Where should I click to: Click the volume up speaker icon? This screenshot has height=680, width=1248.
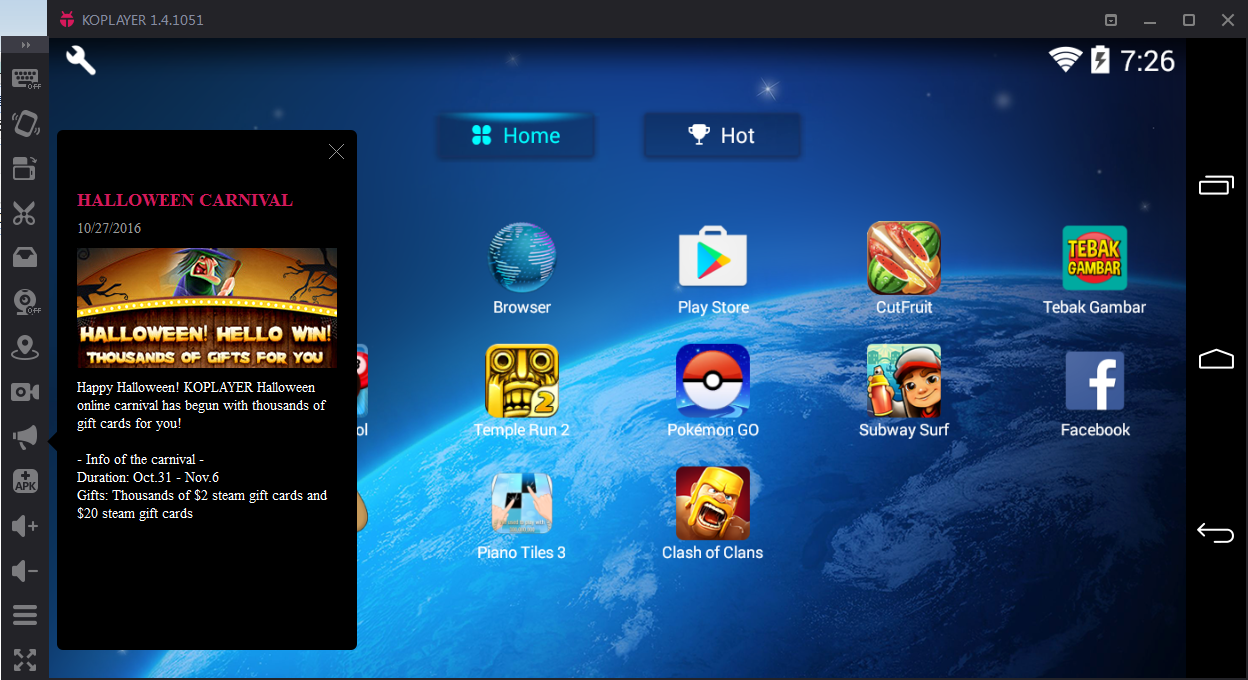pyautogui.click(x=25, y=526)
